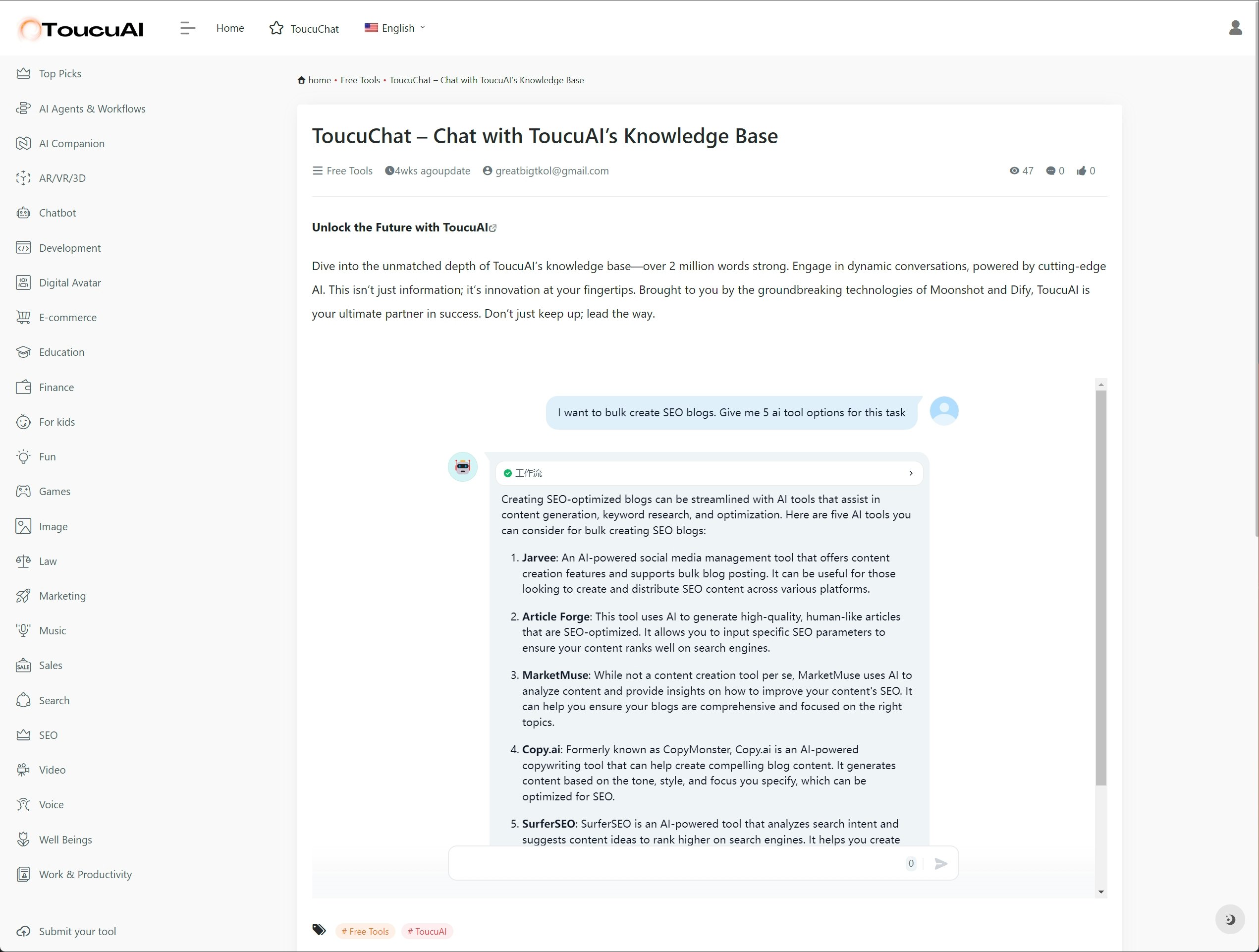Screen dimensions: 1259x952
Task: Click the # ToucuAI tag
Action: [x=427, y=932]
